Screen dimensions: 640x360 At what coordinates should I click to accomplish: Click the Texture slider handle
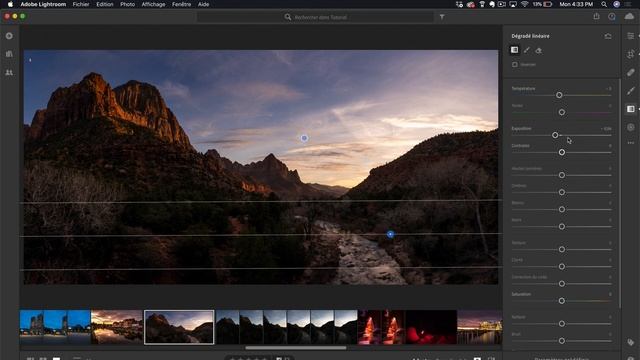(x=562, y=249)
